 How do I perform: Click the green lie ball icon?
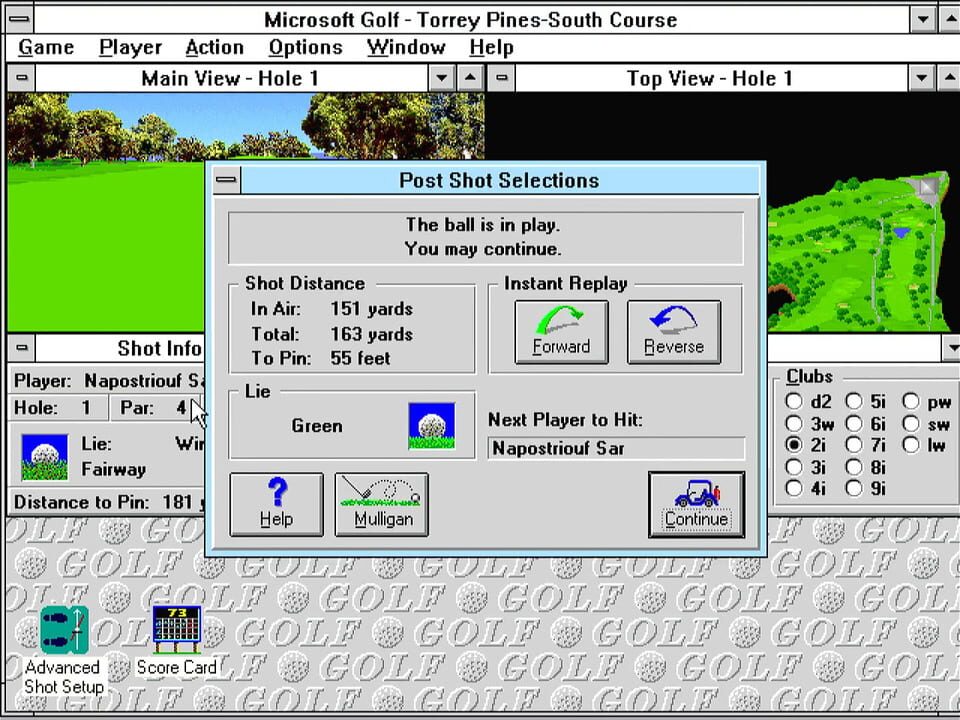pos(431,426)
